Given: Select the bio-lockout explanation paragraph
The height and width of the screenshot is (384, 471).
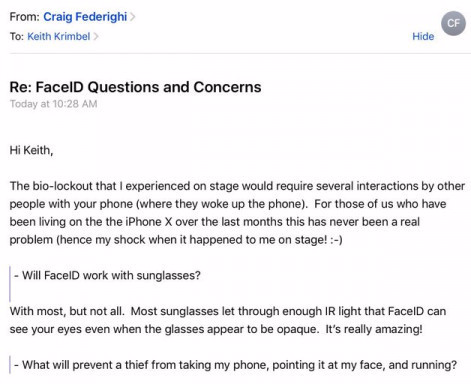Looking at the screenshot, I should pyautogui.click(x=237, y=213).
